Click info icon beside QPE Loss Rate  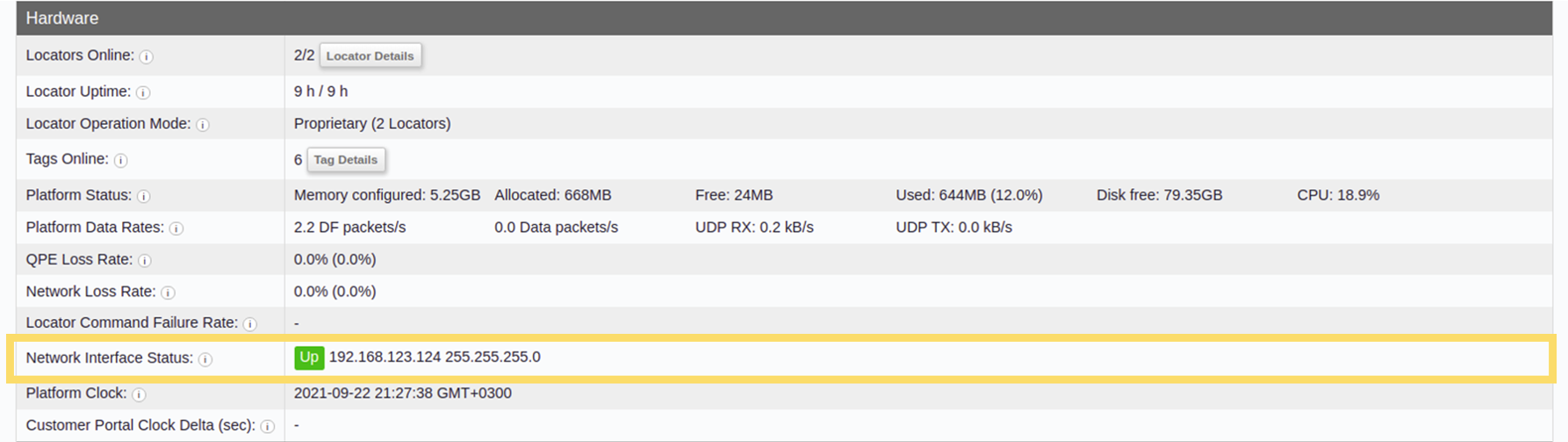(145, 260)
